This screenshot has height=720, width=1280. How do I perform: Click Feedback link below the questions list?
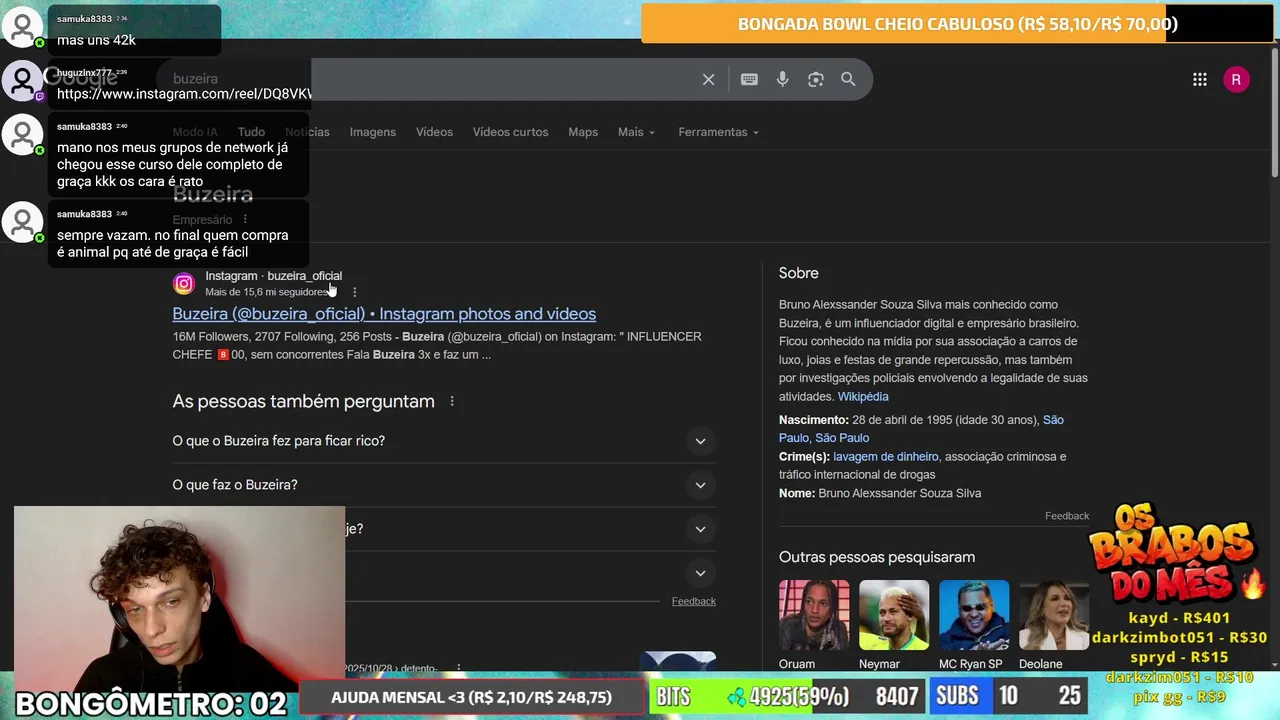point(693,601)
